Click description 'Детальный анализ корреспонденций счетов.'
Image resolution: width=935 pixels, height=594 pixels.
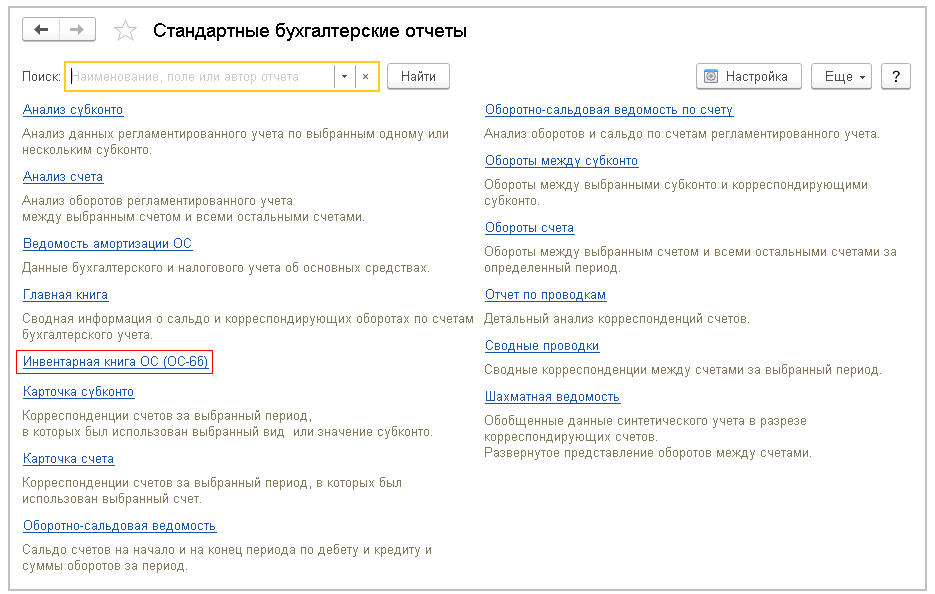tap(617, 318)
